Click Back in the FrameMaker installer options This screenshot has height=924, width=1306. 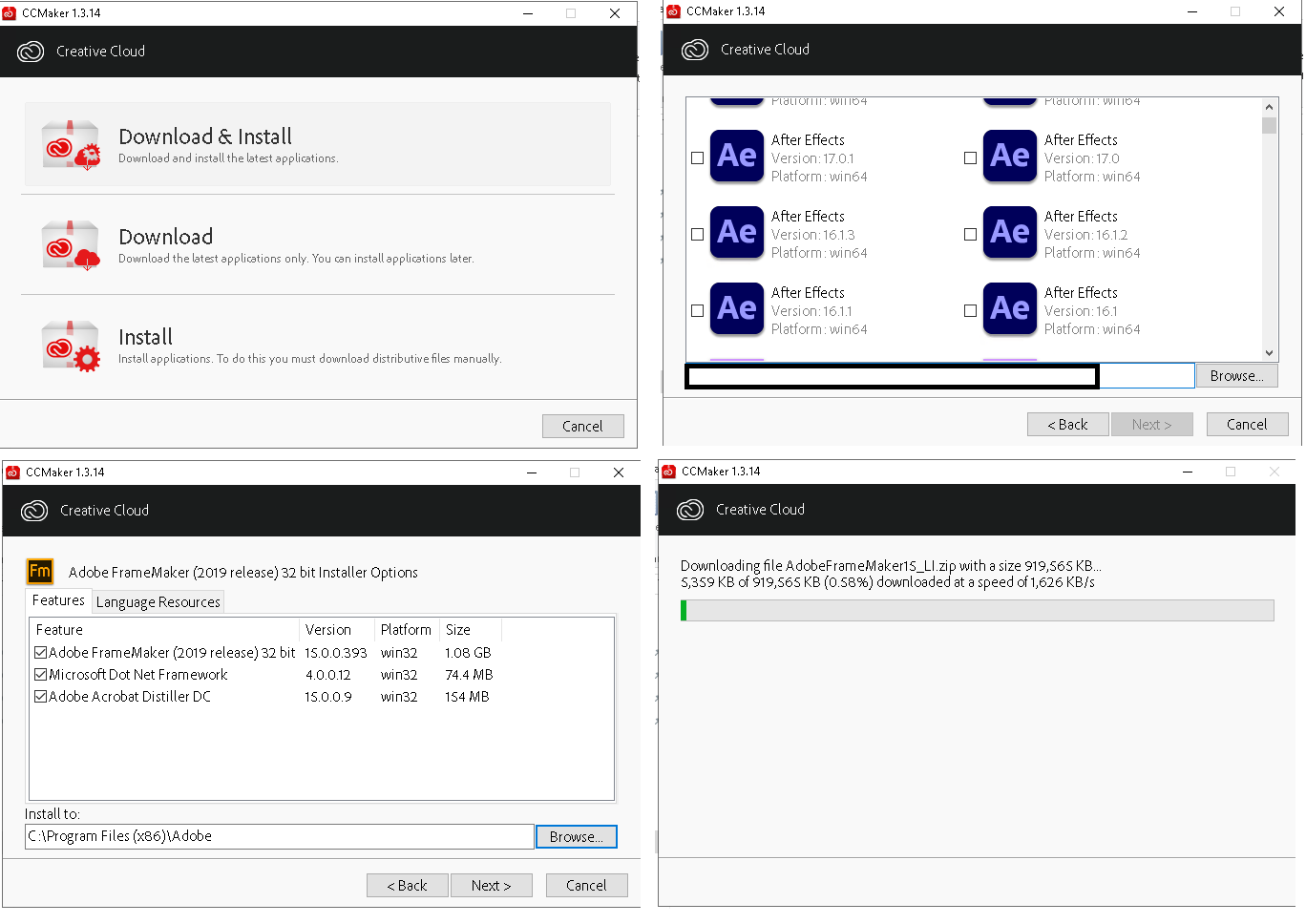click(x=408, y=886)
